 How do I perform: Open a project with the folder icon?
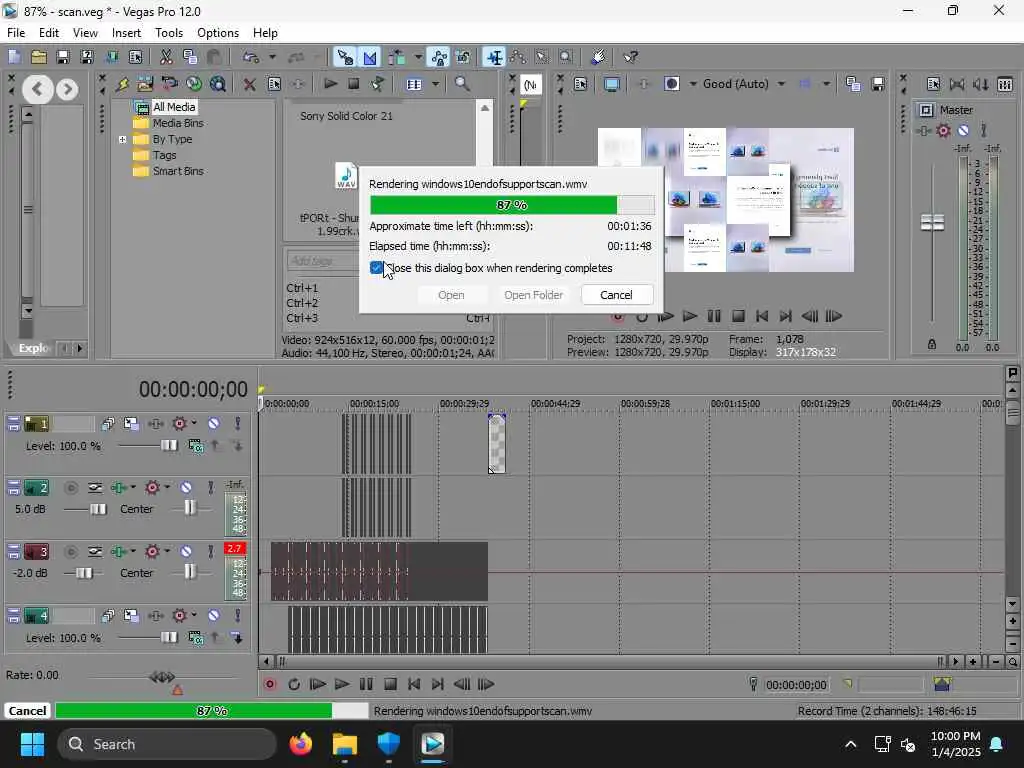pyautogui.click(x=39, y=57)
